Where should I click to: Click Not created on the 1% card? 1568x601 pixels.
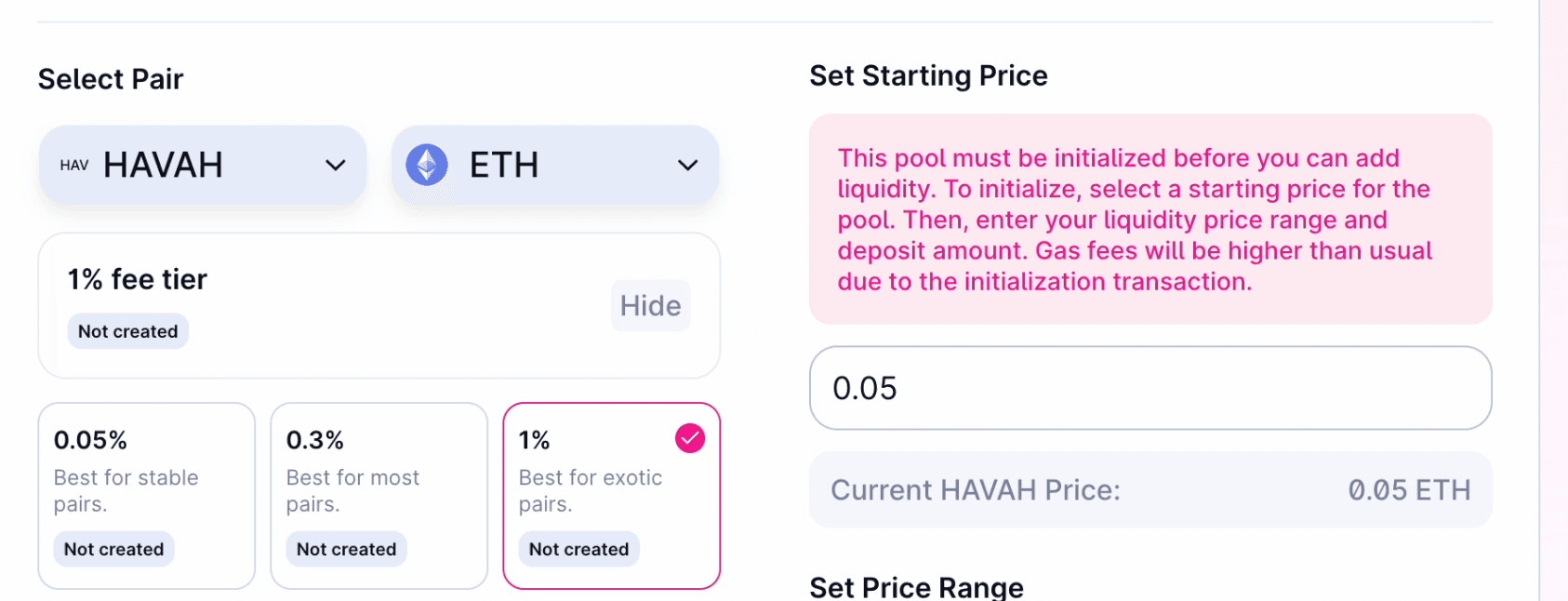(578, 549)
